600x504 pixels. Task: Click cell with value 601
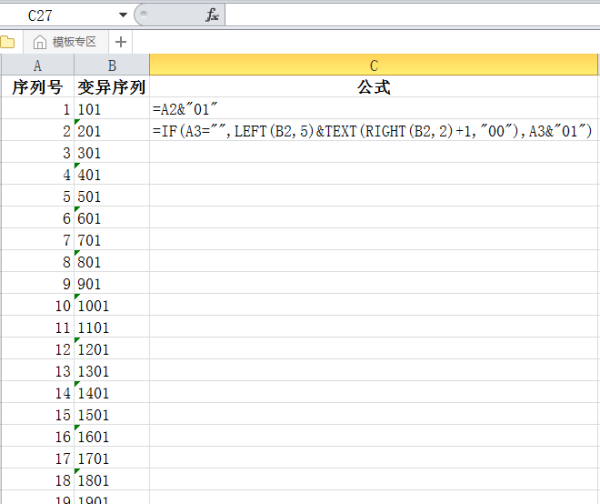click(x=112, y=218)
